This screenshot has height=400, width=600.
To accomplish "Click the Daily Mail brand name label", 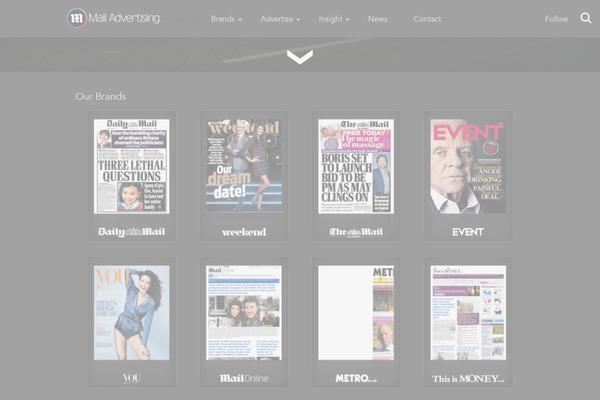I will point(132,232).
